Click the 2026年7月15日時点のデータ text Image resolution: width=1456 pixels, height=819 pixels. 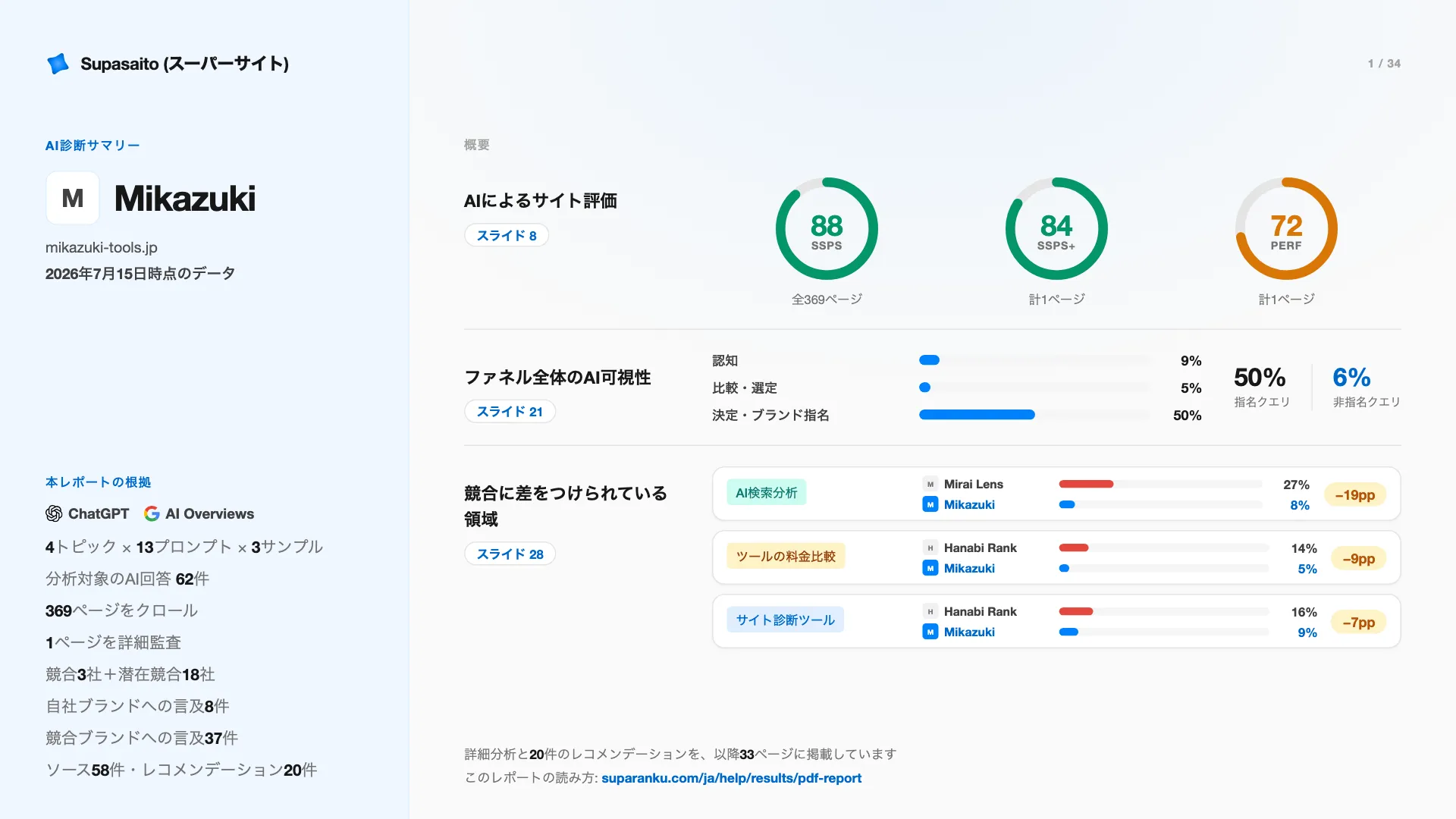[140, 274]
